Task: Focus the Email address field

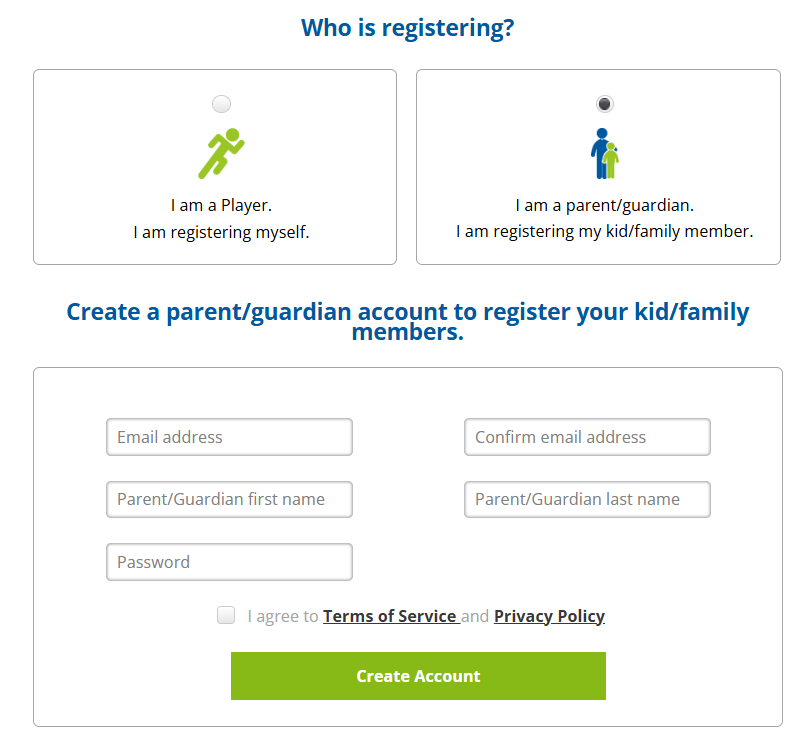Action: click(229, 437)
